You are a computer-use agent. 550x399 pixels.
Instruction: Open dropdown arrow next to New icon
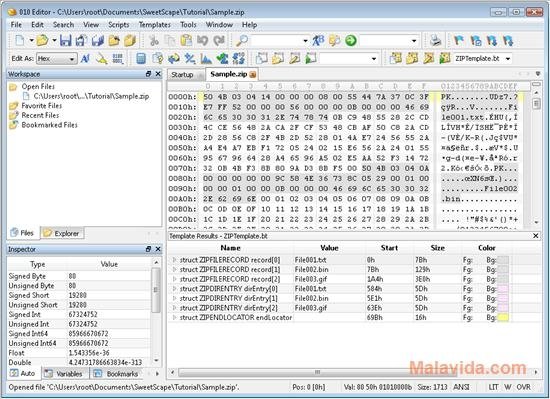[x=31, y=41]
